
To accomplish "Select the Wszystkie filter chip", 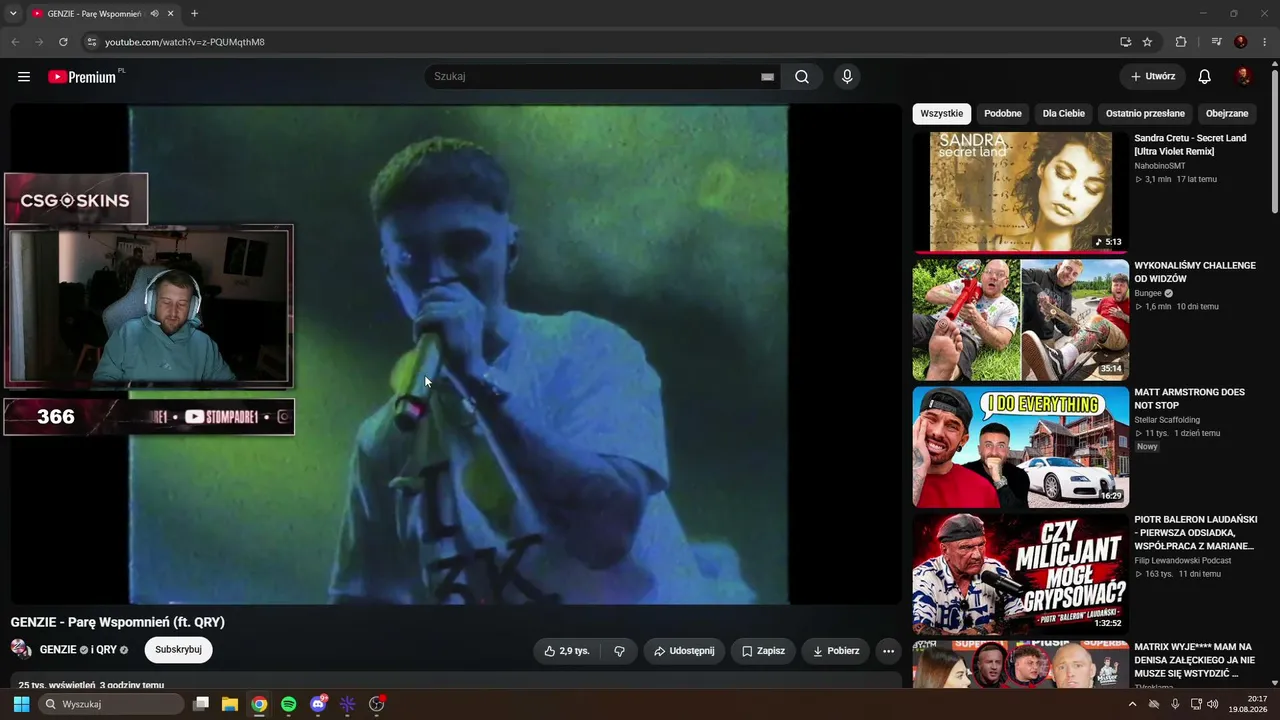I will pyautogui.click(x=942, y=114).
